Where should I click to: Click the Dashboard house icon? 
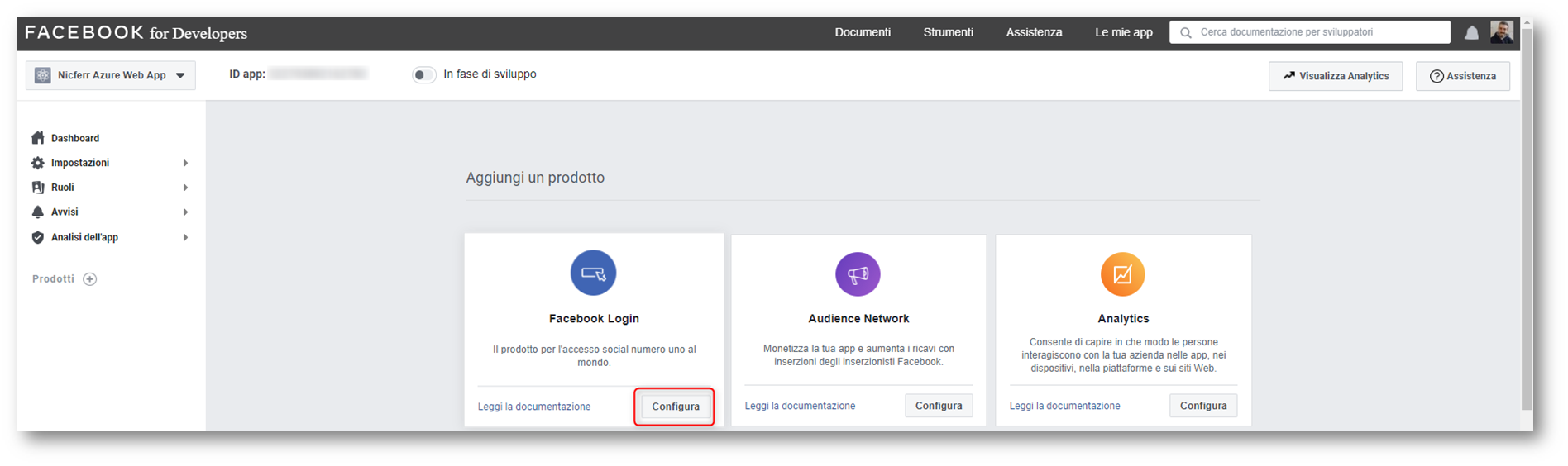pyautogui.click(x=38, y=138)
